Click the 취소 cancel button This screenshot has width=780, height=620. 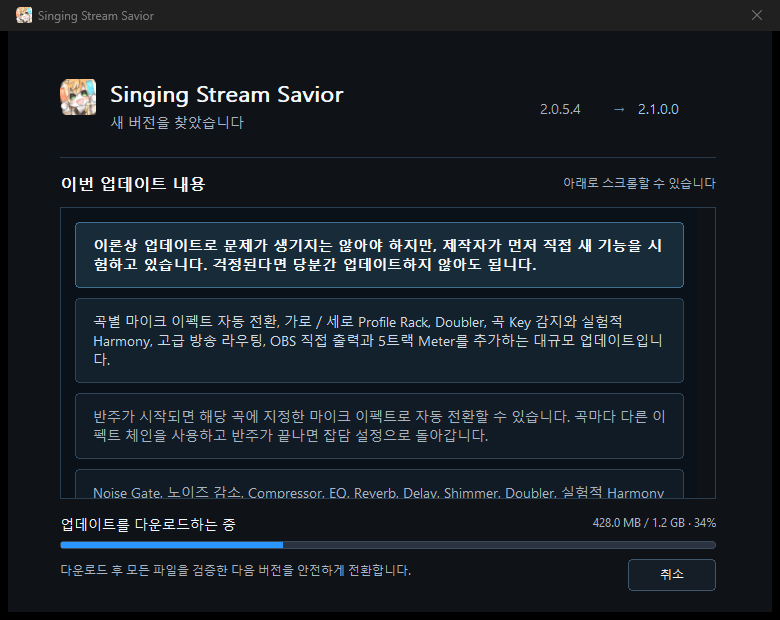(x=672, y=575)
